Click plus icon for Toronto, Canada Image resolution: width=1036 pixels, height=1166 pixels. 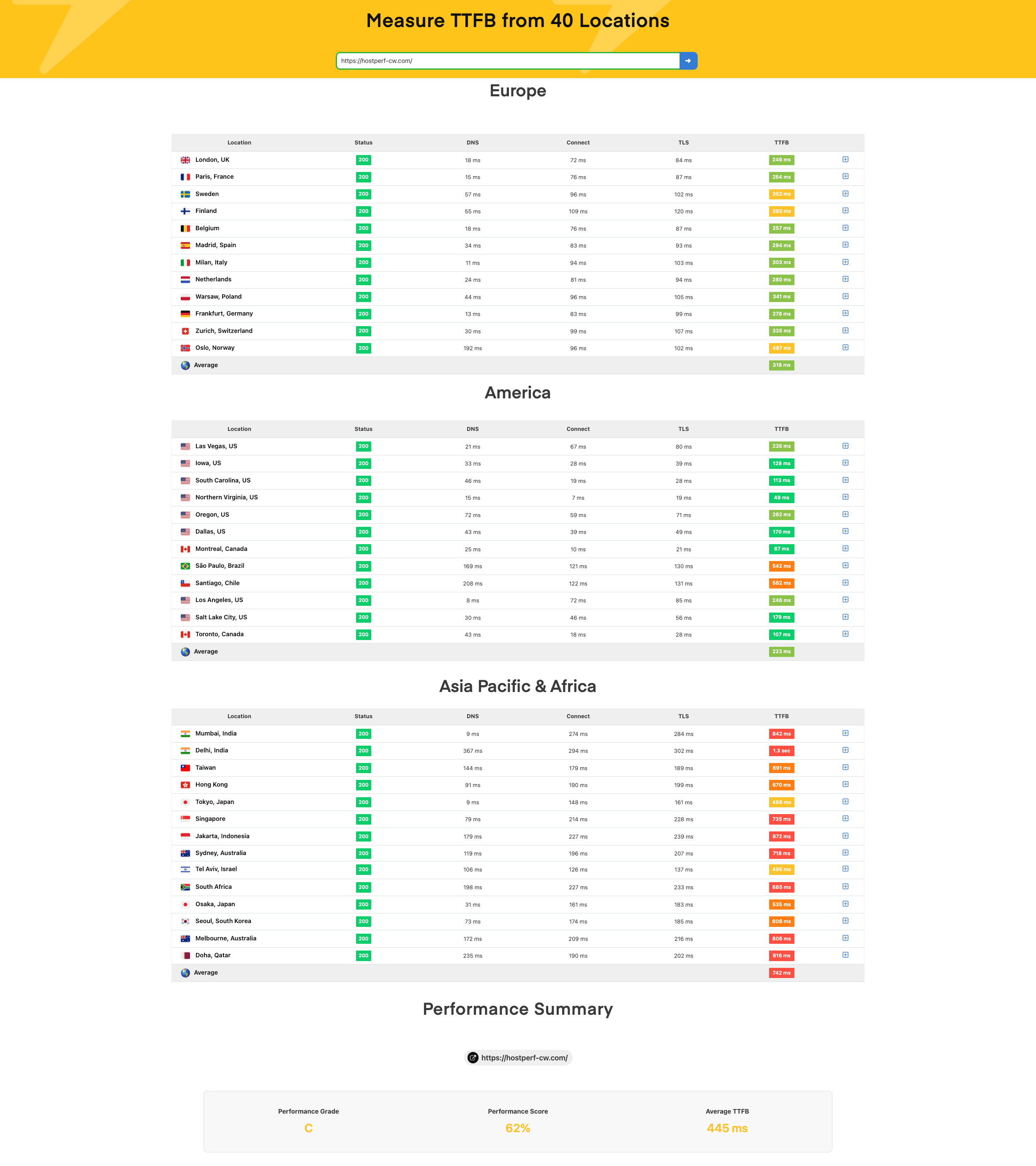coord(845,634)
